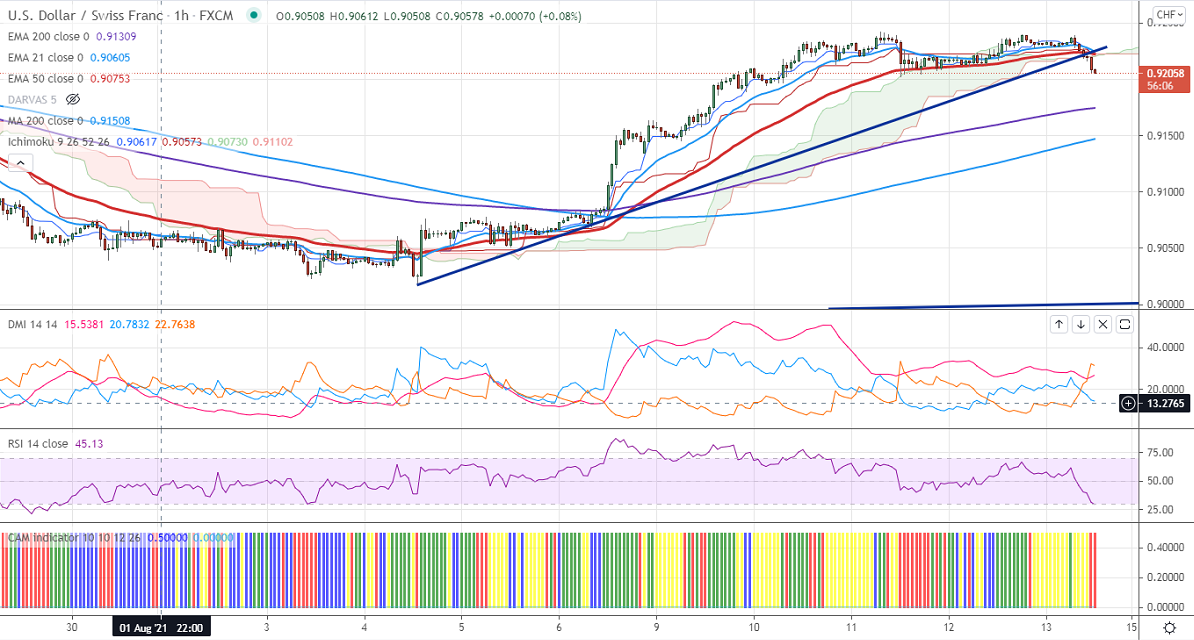Select the Ichimoku 9 26 52 26 legend

(60, 142)
